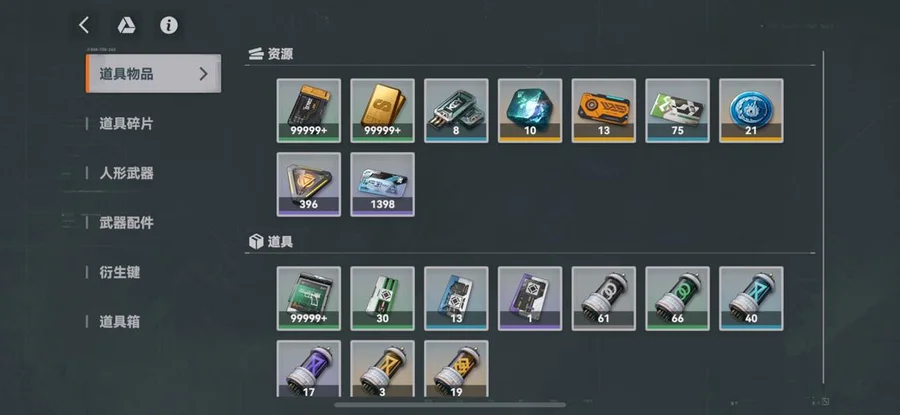Open the triangle home logo icon
The image size is (900, 415).
click(126, 25)
